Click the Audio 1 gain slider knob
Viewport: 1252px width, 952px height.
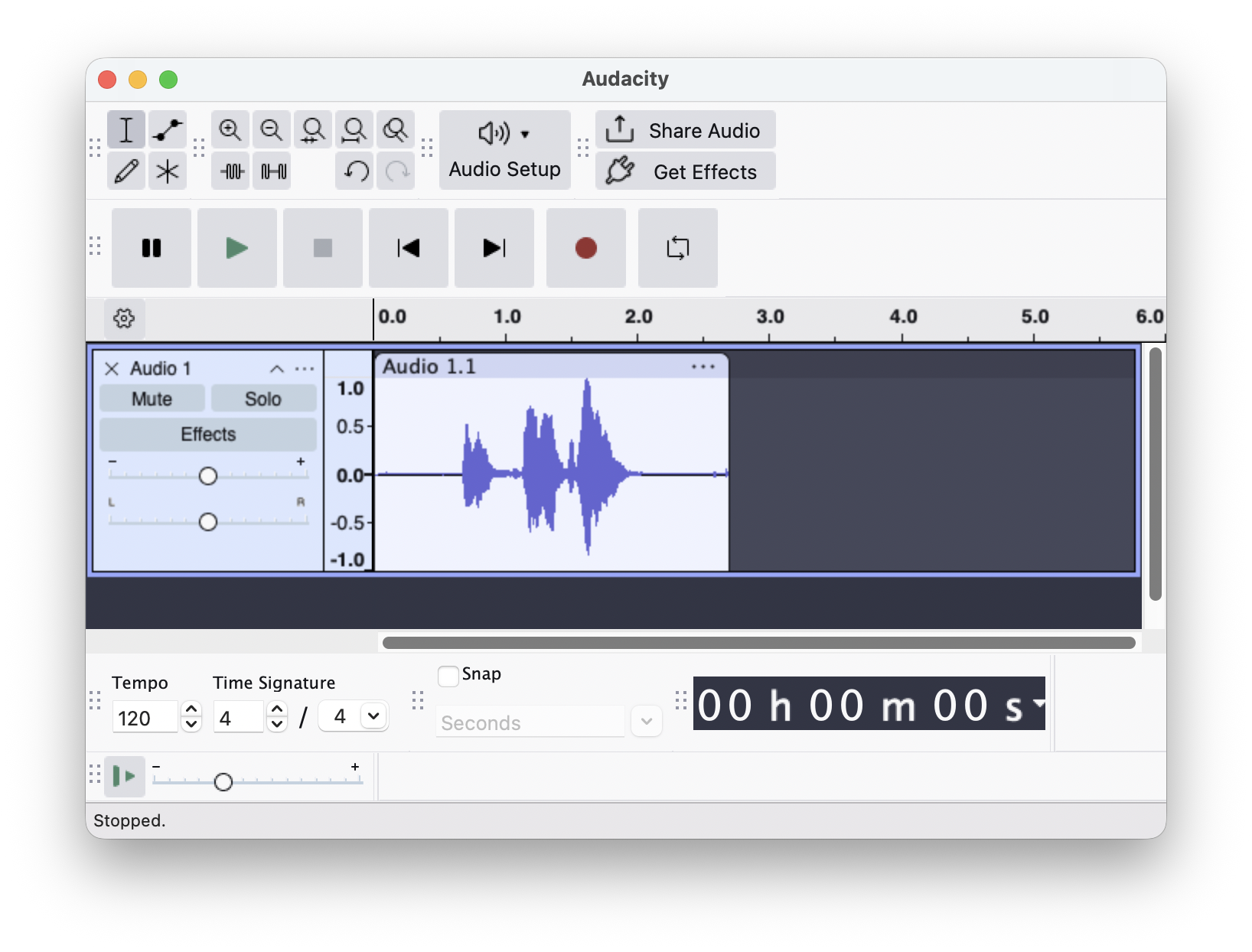tap(208, 476)
